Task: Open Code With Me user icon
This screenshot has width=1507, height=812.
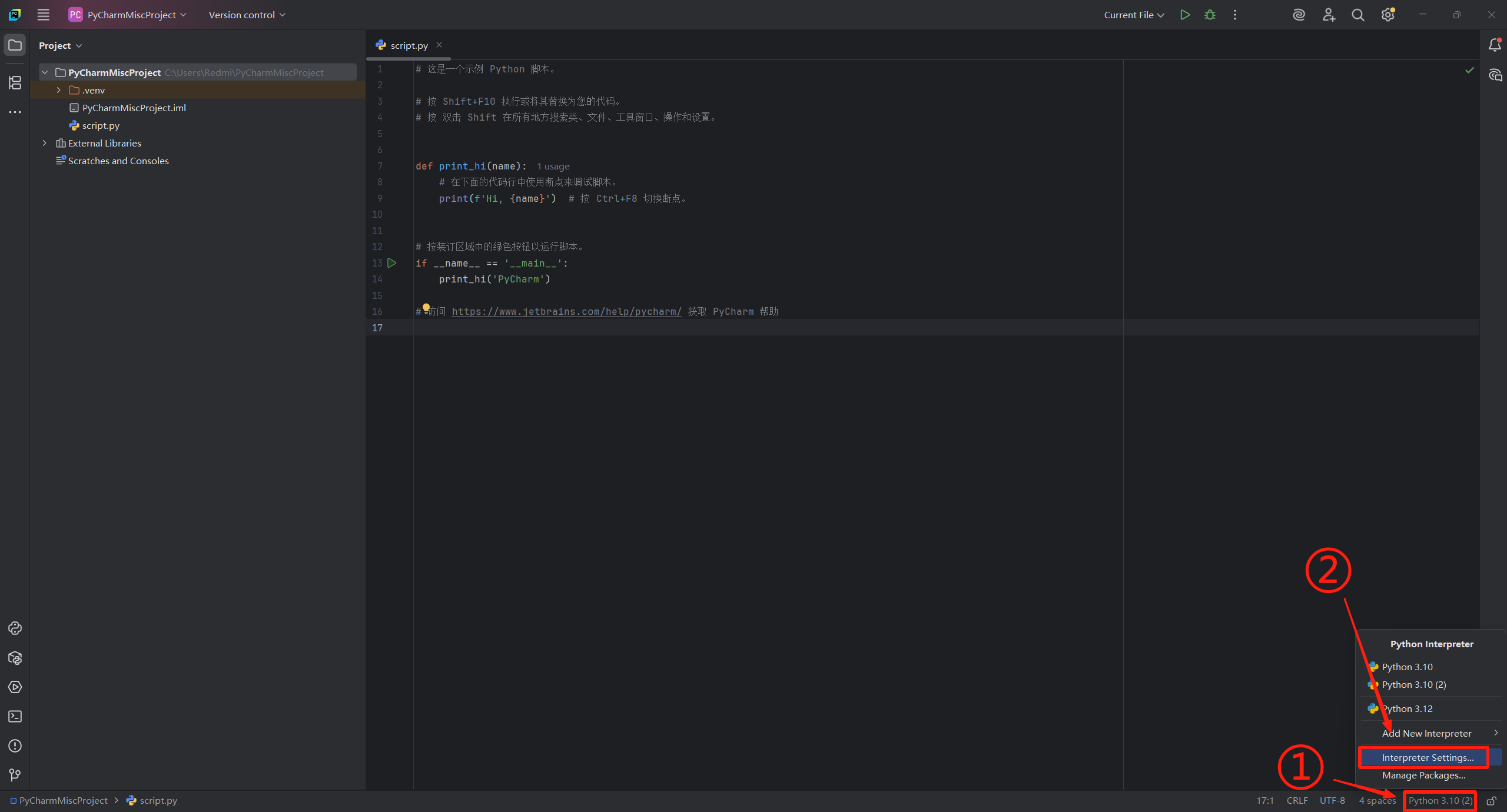Action: [x=1329, y=15]
